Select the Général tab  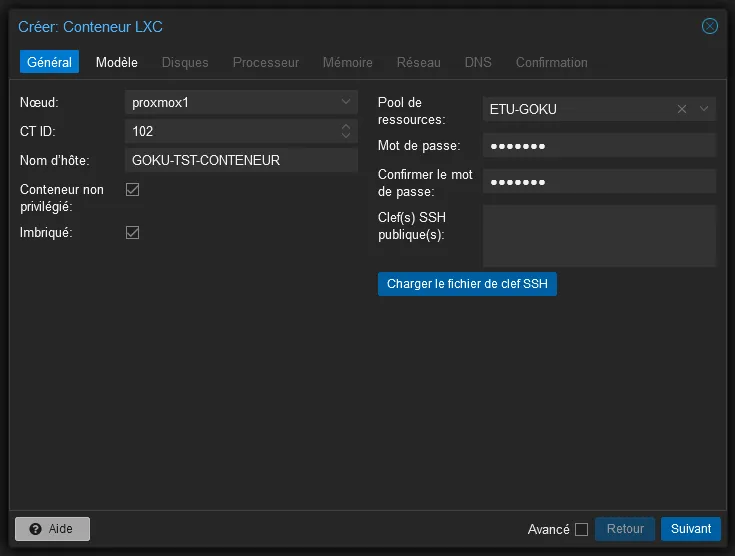point(49,62)
